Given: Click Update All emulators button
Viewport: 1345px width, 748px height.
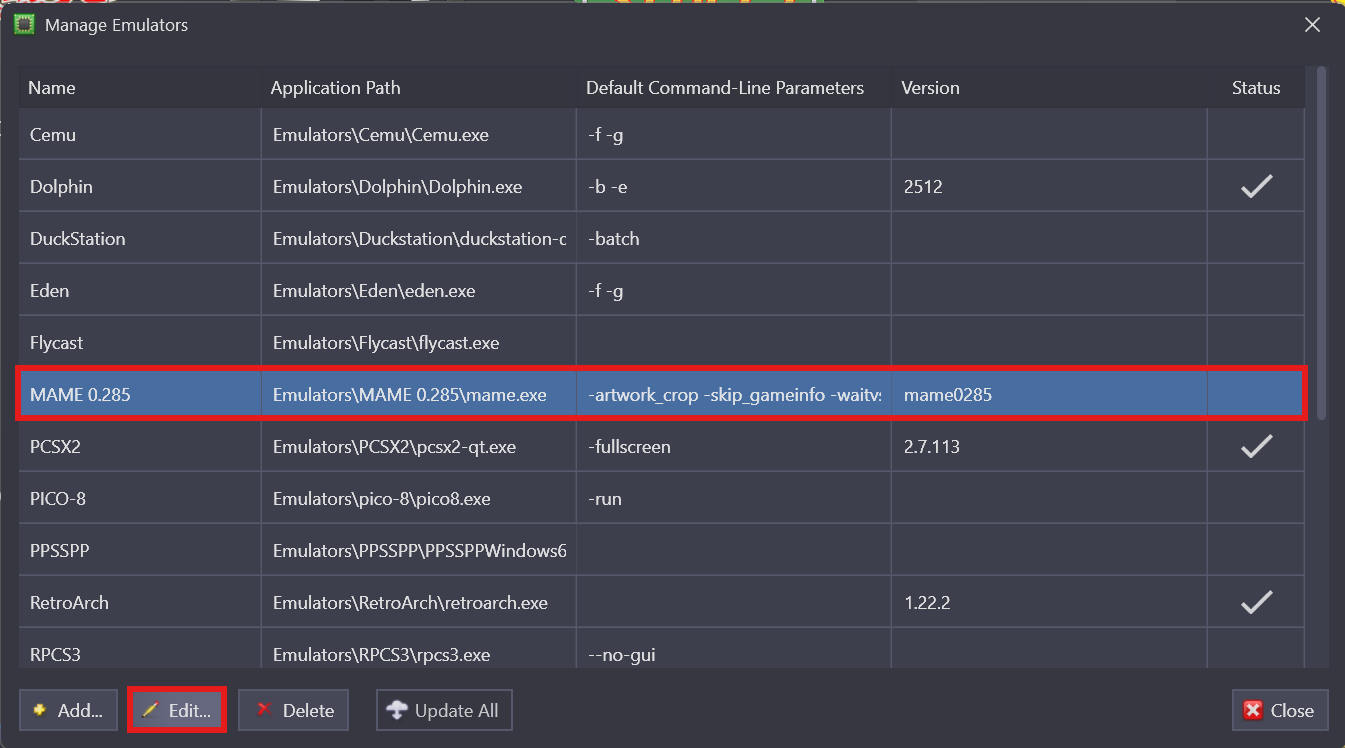Looking at the screenshot, I should (444, 710).
